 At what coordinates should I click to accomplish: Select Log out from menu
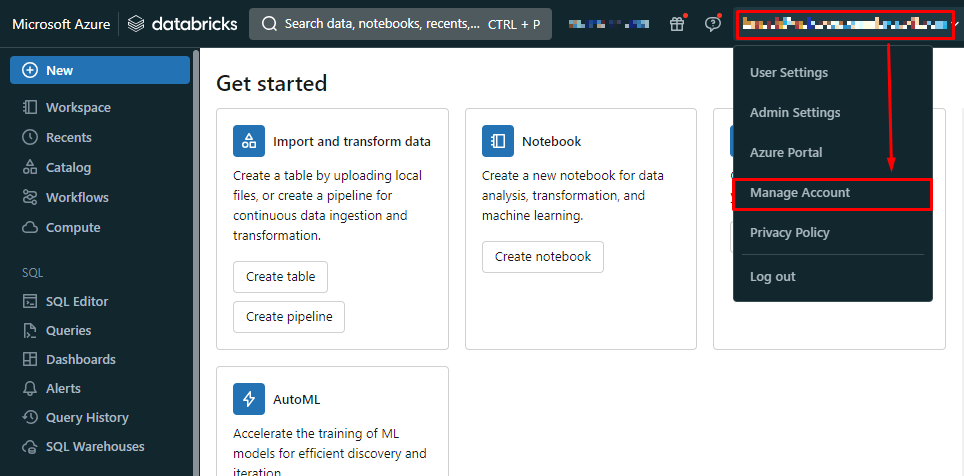coord(773,277)
